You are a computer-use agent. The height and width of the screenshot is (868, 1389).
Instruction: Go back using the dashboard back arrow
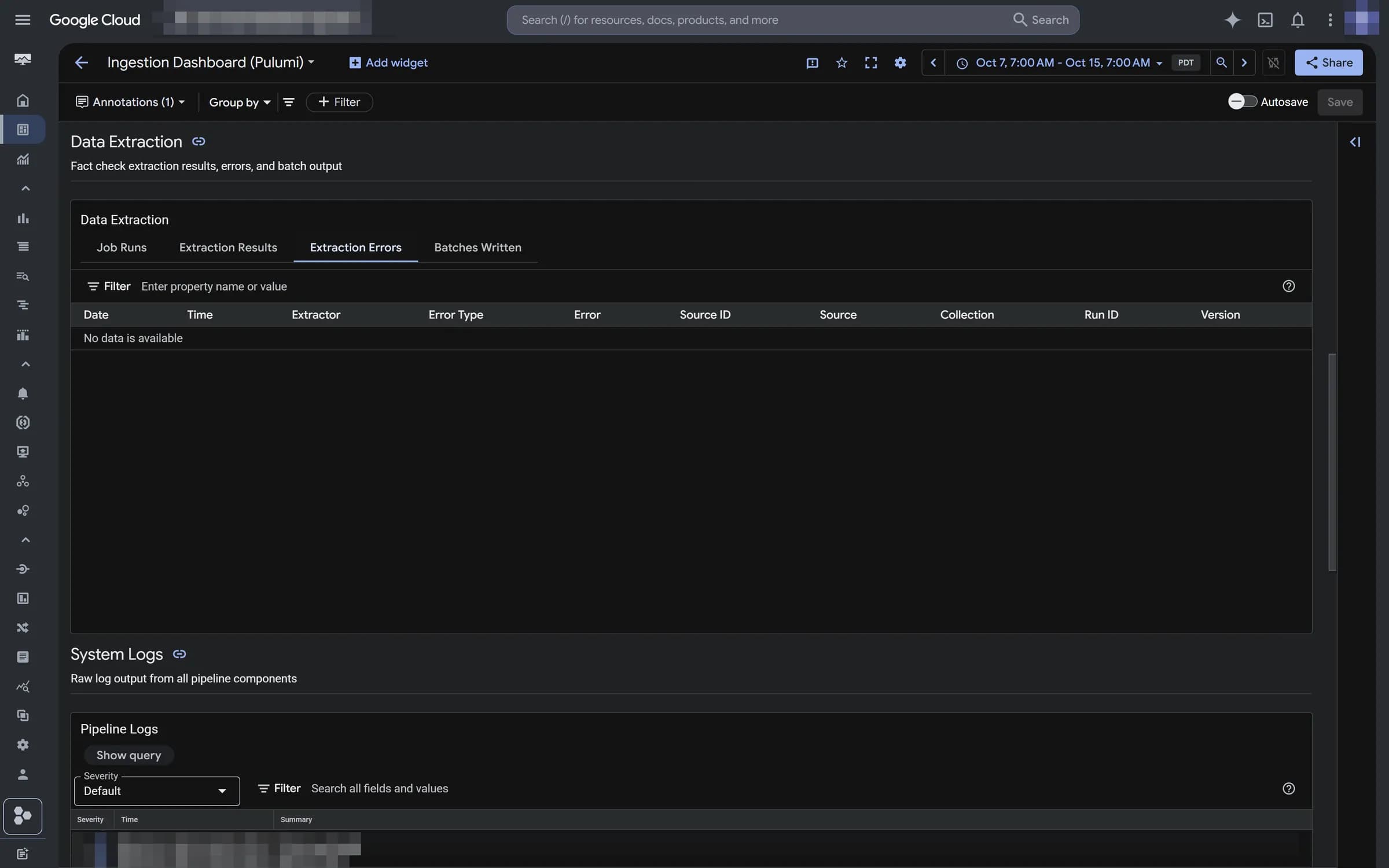pos(81,62)
